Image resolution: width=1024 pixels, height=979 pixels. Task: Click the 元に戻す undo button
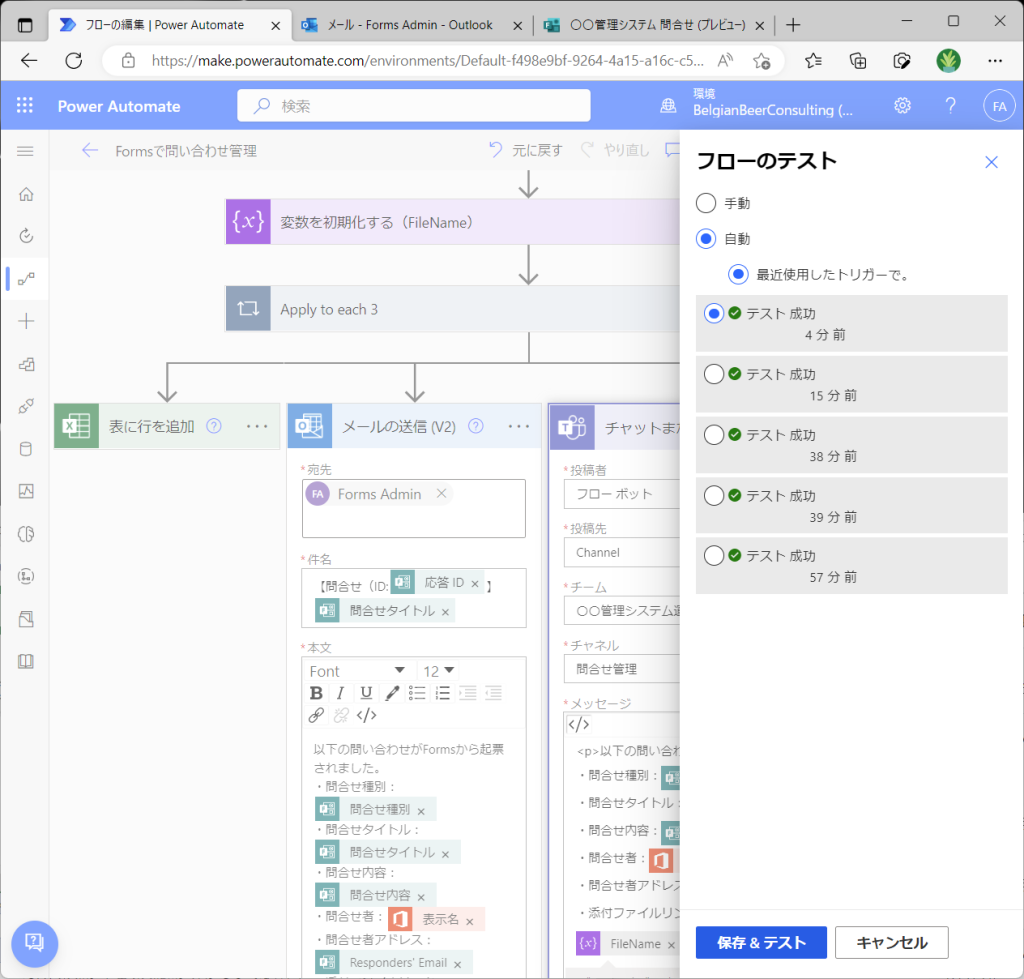(526, 151)
